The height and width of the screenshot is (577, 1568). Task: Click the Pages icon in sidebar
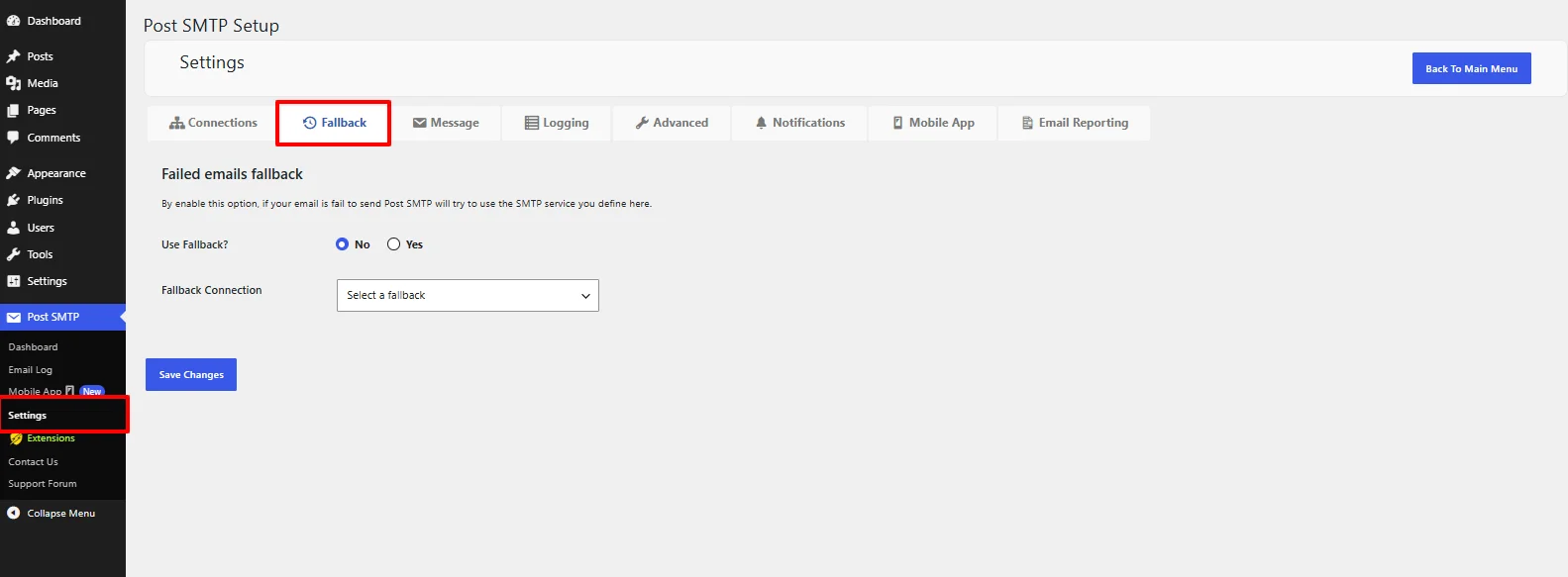[14, 110]
